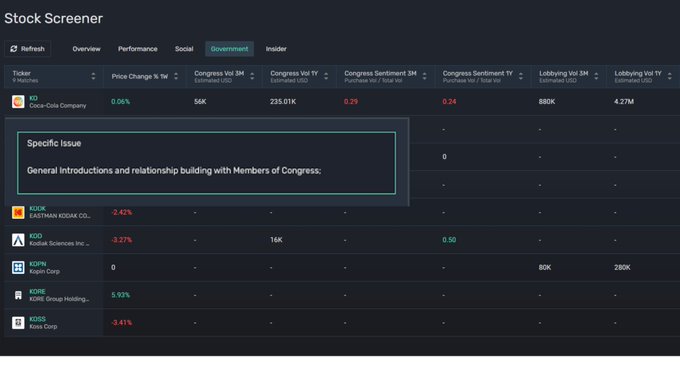680x383 pixels.
Task: Sort by Congress Vol 3M arrows
Action: point(252,76)
